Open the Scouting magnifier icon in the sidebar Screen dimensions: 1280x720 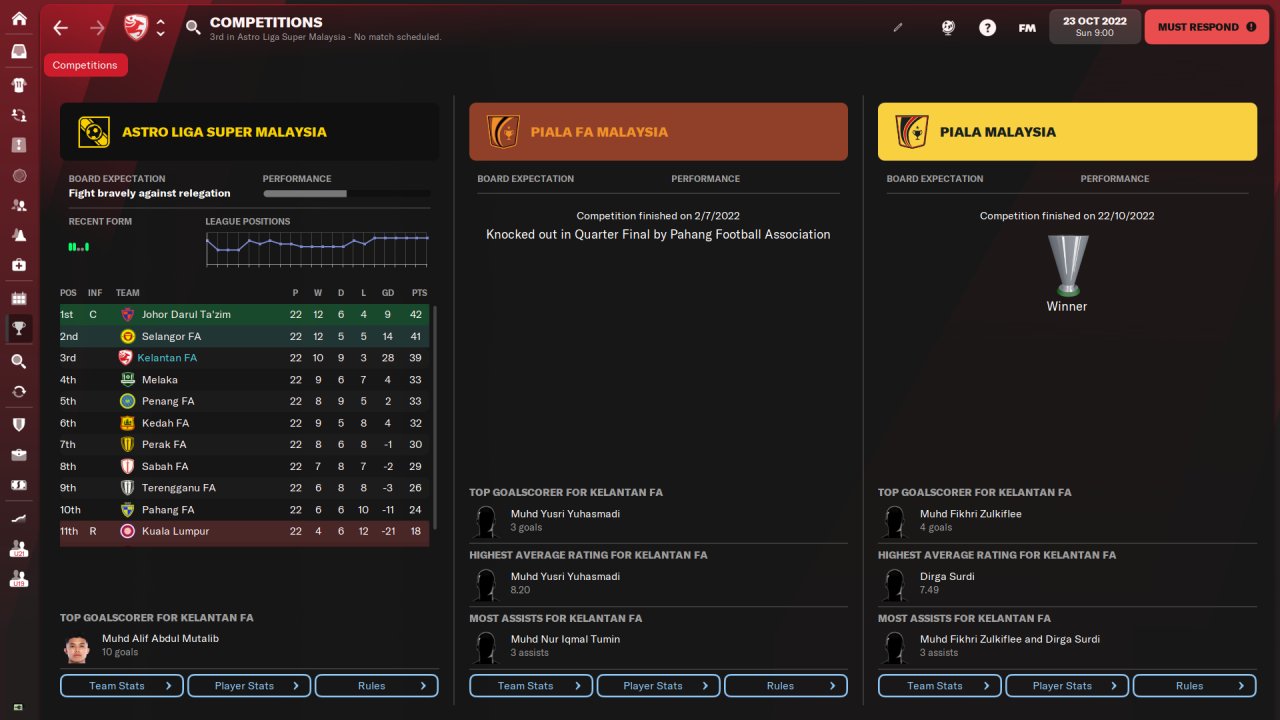click(18, 361)
